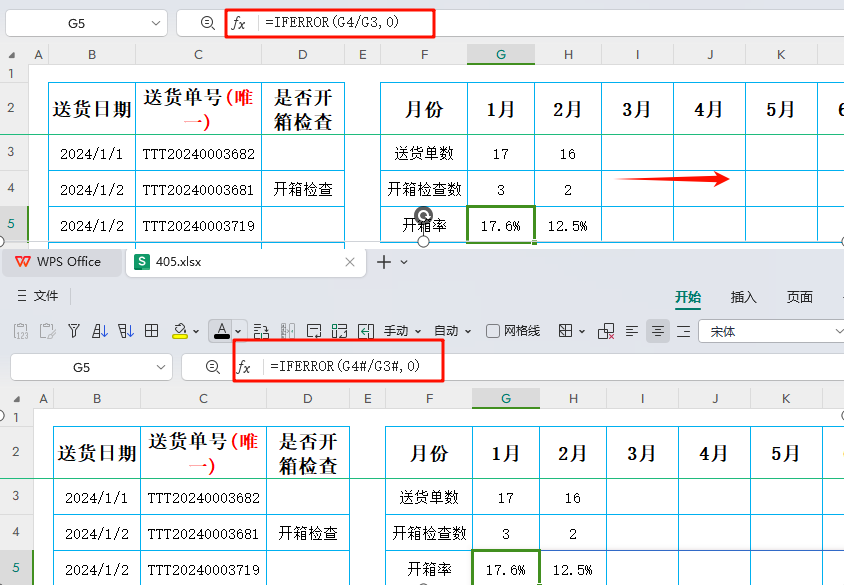Click the select-all corner in the upper sheet
Image resolution: width=844 pixels, height=585 pixels.
tap(12, 55)
